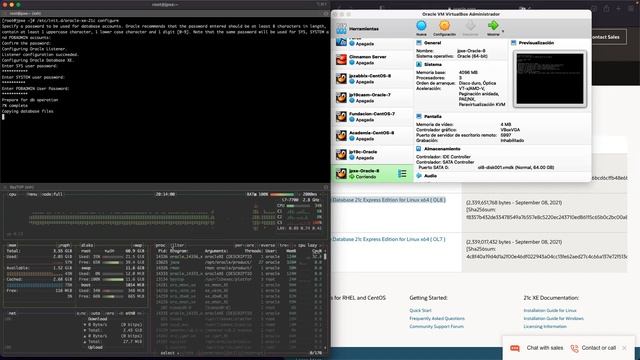Dismiss the chat popup with its X
Screen dimensions: 640x360
click(x=624, y=348)
